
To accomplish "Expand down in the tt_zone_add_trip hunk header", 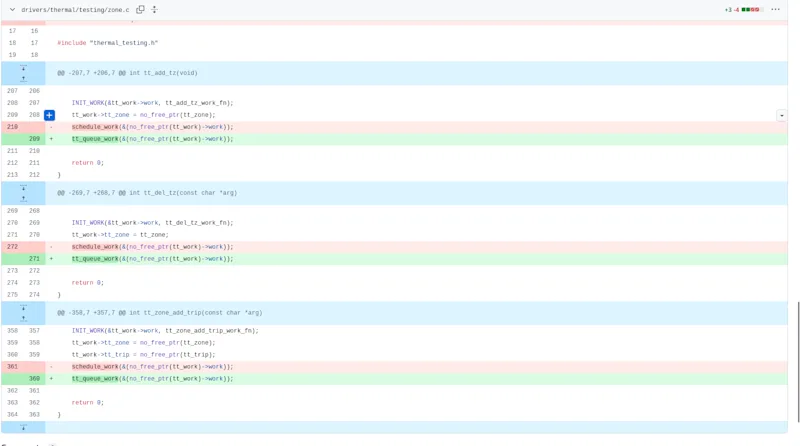I will click(x=23, y=307).
